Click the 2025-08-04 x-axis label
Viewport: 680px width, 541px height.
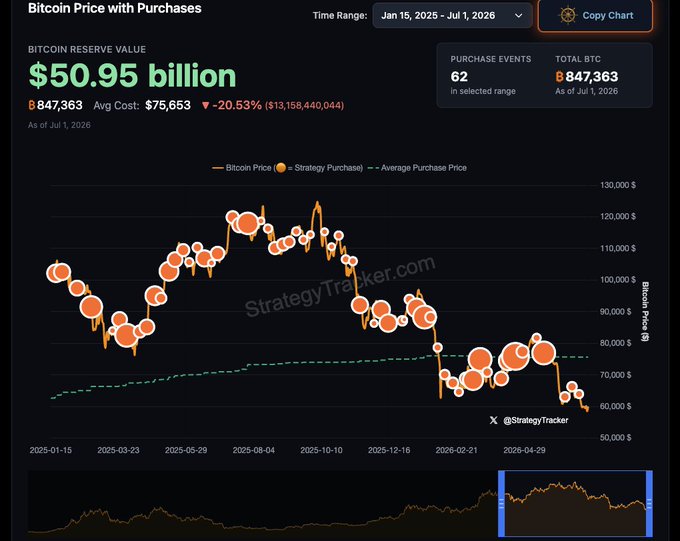click(254, 450)
